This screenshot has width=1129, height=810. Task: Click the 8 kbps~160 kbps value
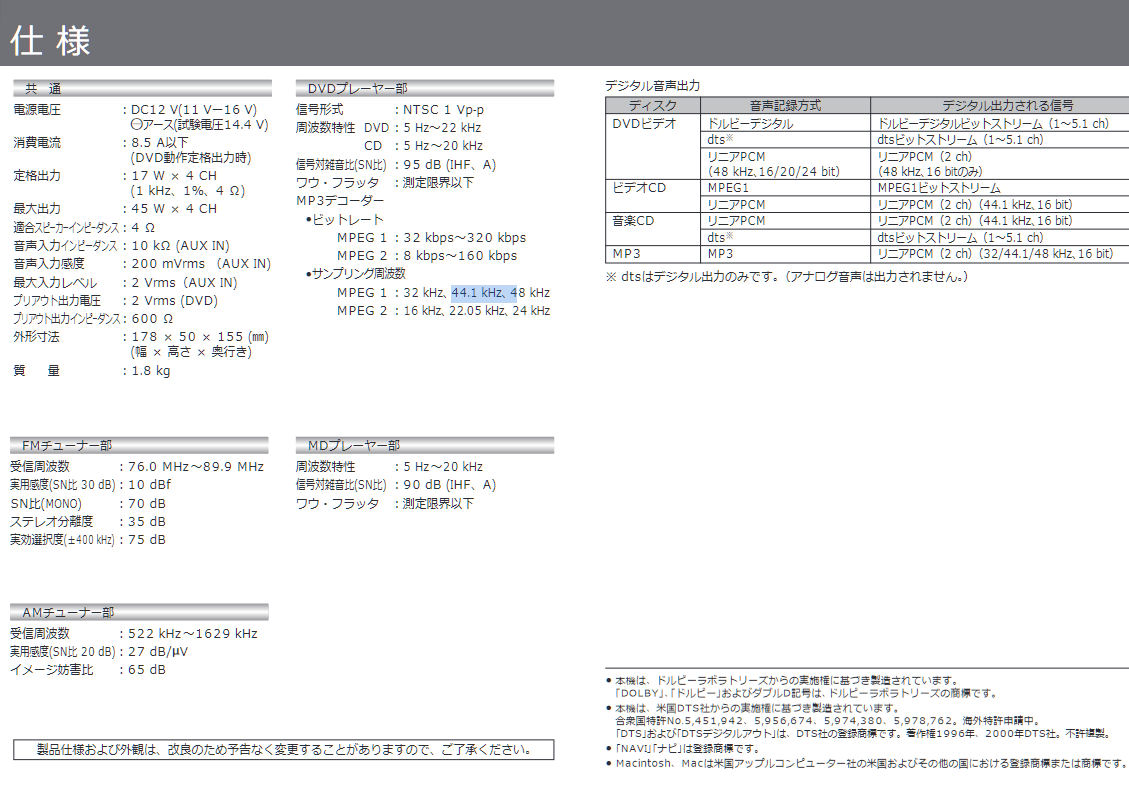click(460, 256)
